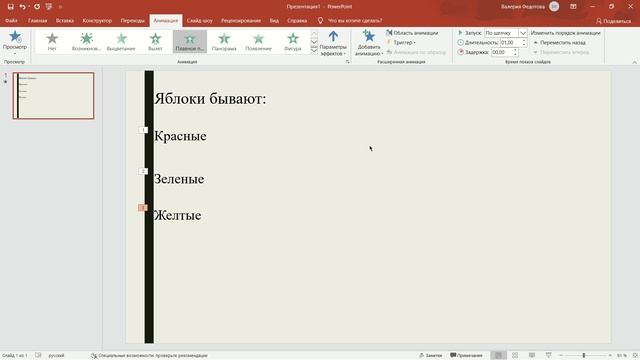Open Параметры эффектов options
The height and width of the screenshot is (360, 640).
click(x=333, y=43)
